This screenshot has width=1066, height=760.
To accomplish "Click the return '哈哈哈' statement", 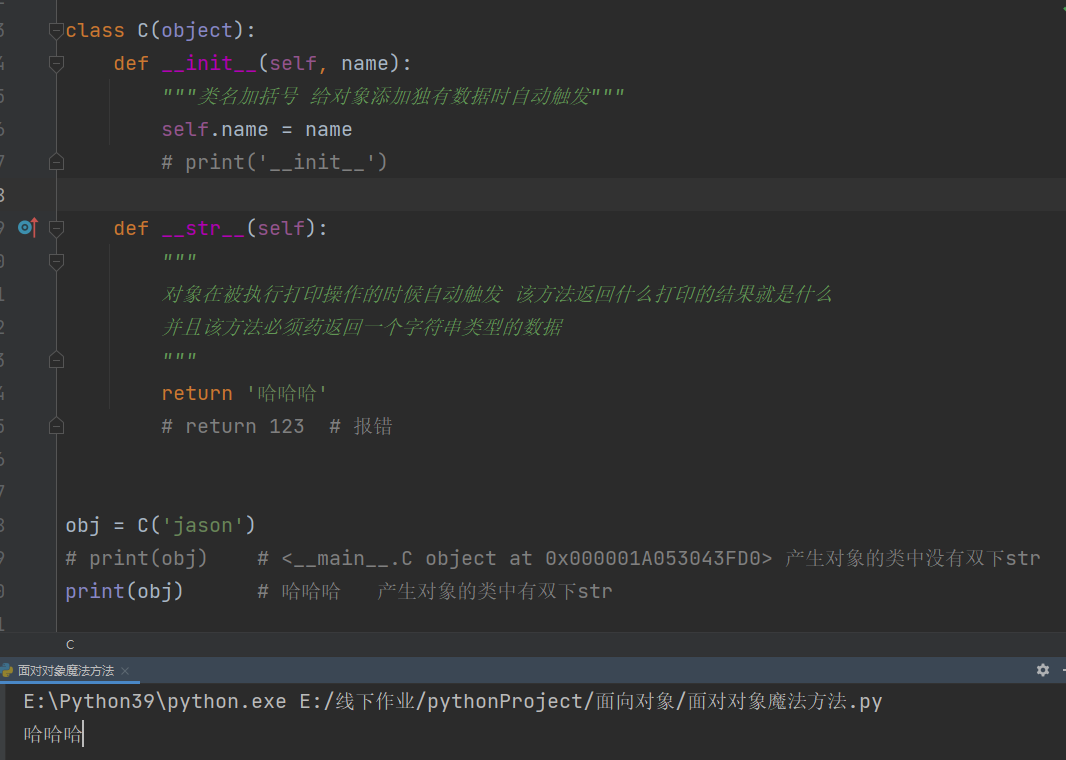I will [x=244, y=394].
